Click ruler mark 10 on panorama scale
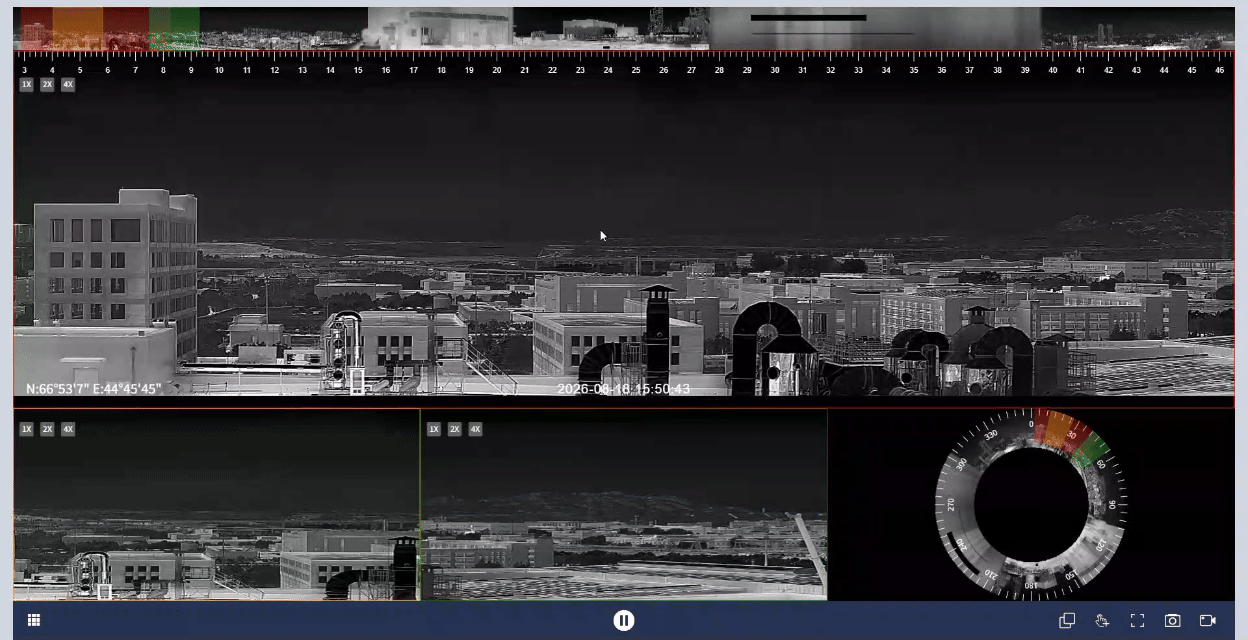Viewport: 1248px width, 640px height. pyautogui.click(x=219, y=70)
